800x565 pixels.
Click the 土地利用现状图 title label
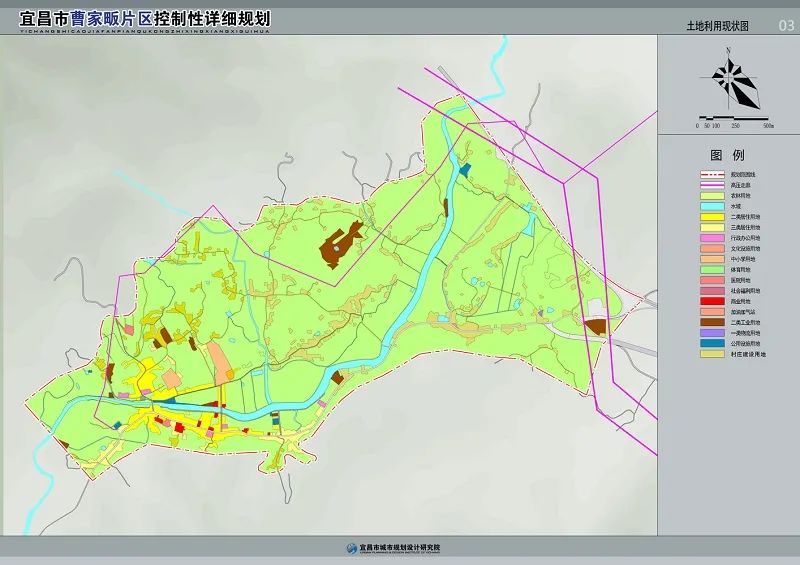coord(717,25)
